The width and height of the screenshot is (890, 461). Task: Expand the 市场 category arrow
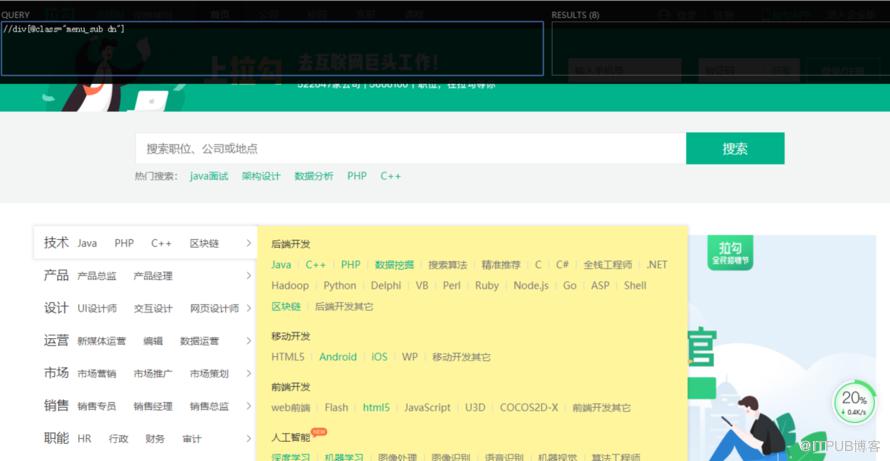pyautogui.click(x=249, y=373)
